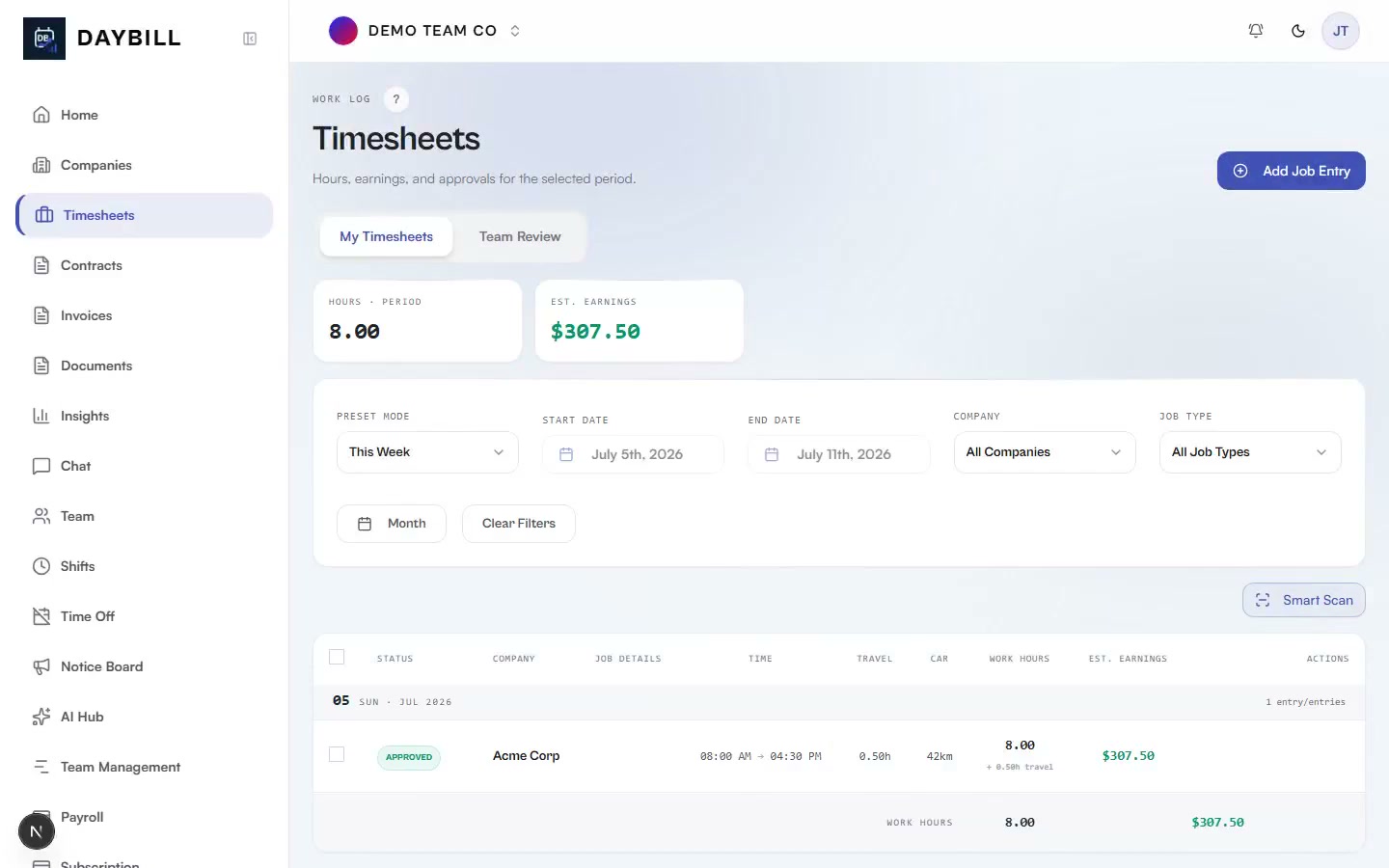Viewport: 1389px width, 868px height.
Task: Toggle dark mode moon icon
Action: click(x=1298, y=31)
